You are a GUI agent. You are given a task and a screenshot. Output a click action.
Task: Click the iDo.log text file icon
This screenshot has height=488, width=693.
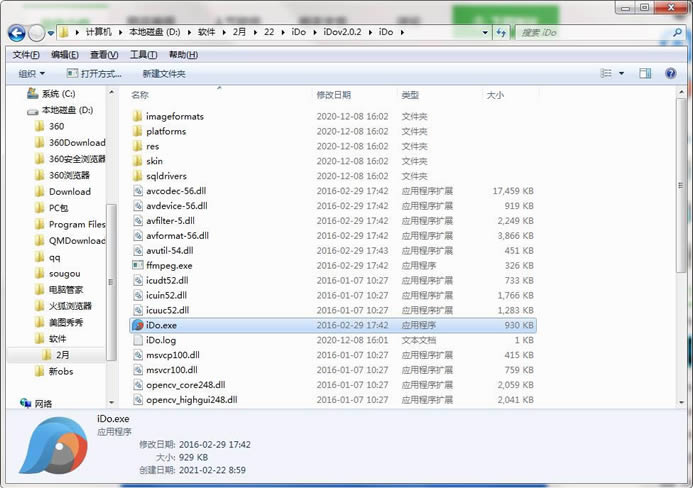[138, 340]
